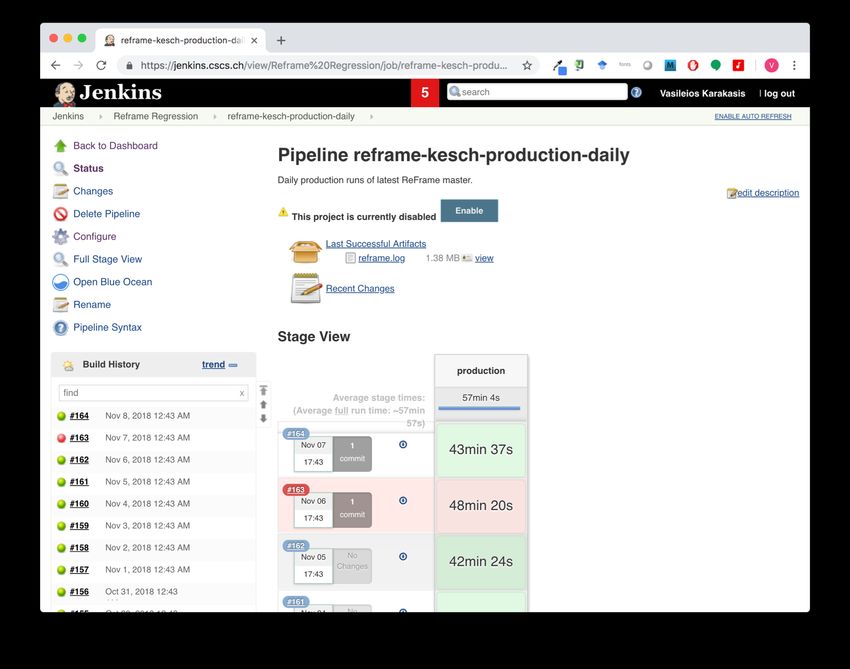Open Configure in the sidebar menu

point(95,237)
